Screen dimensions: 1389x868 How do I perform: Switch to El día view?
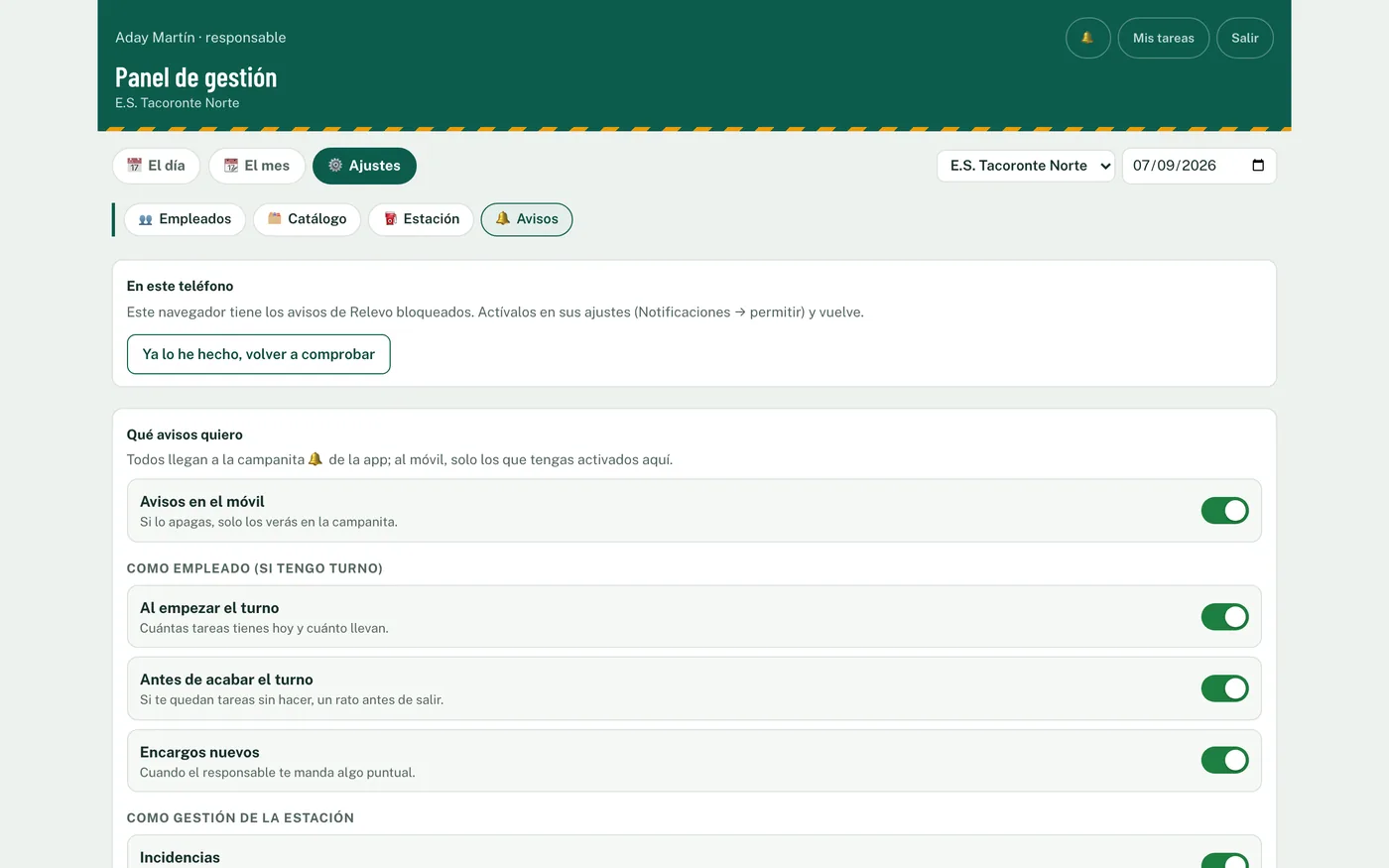click(156, 166)
